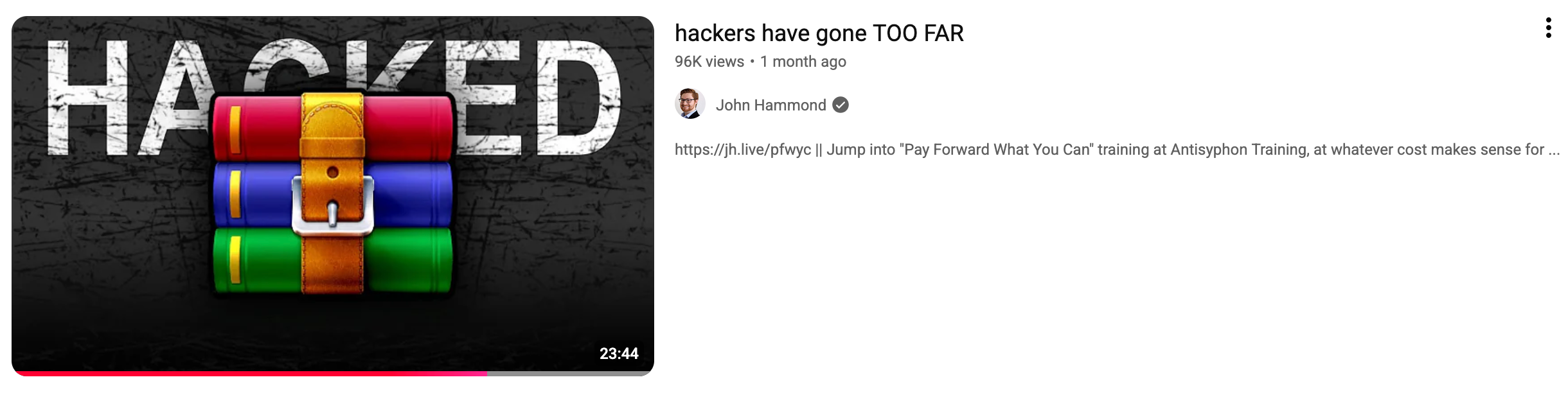
Task: Click the 1 month ago upload date
Action: pos(803,62)
